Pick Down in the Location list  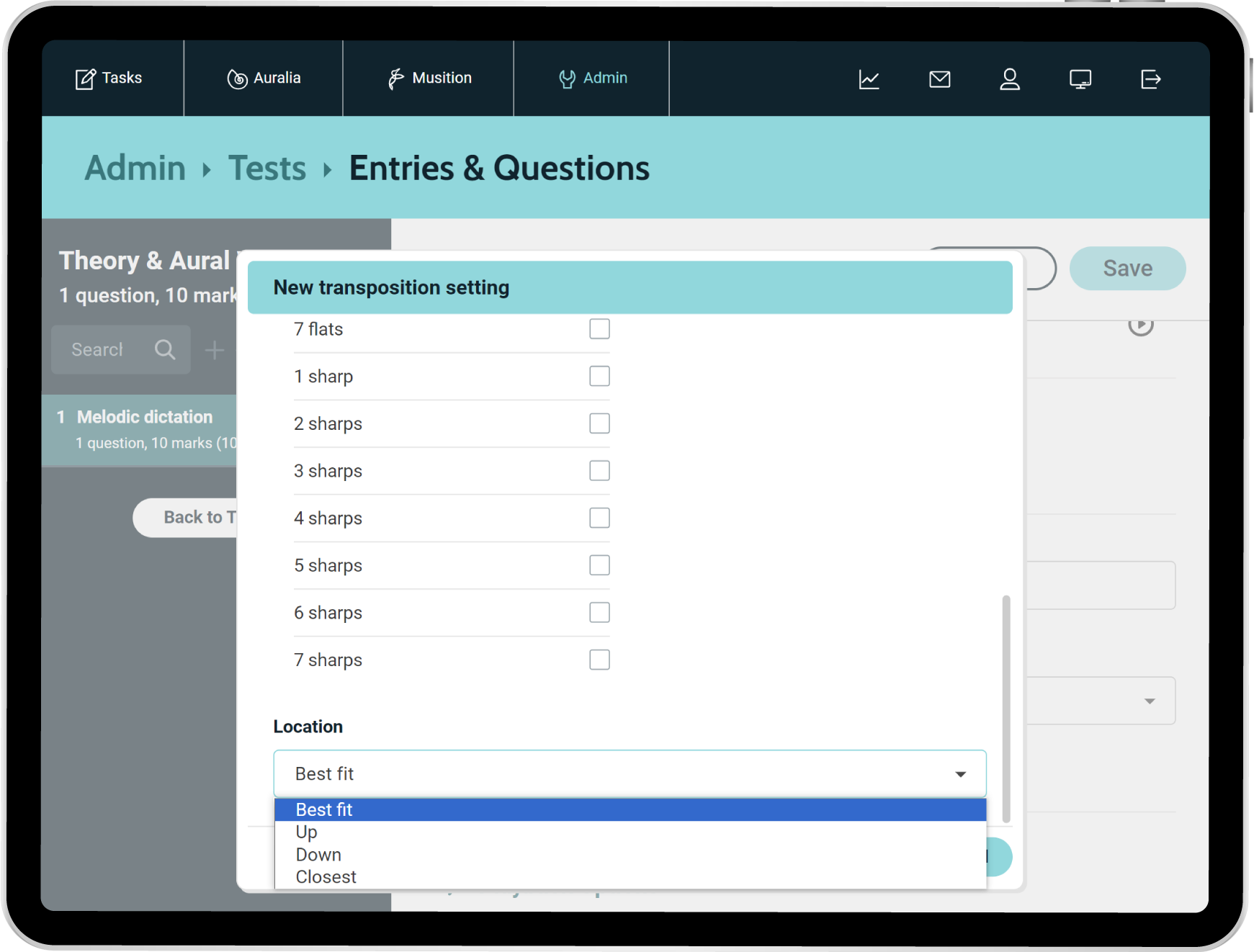click(318, 855)
